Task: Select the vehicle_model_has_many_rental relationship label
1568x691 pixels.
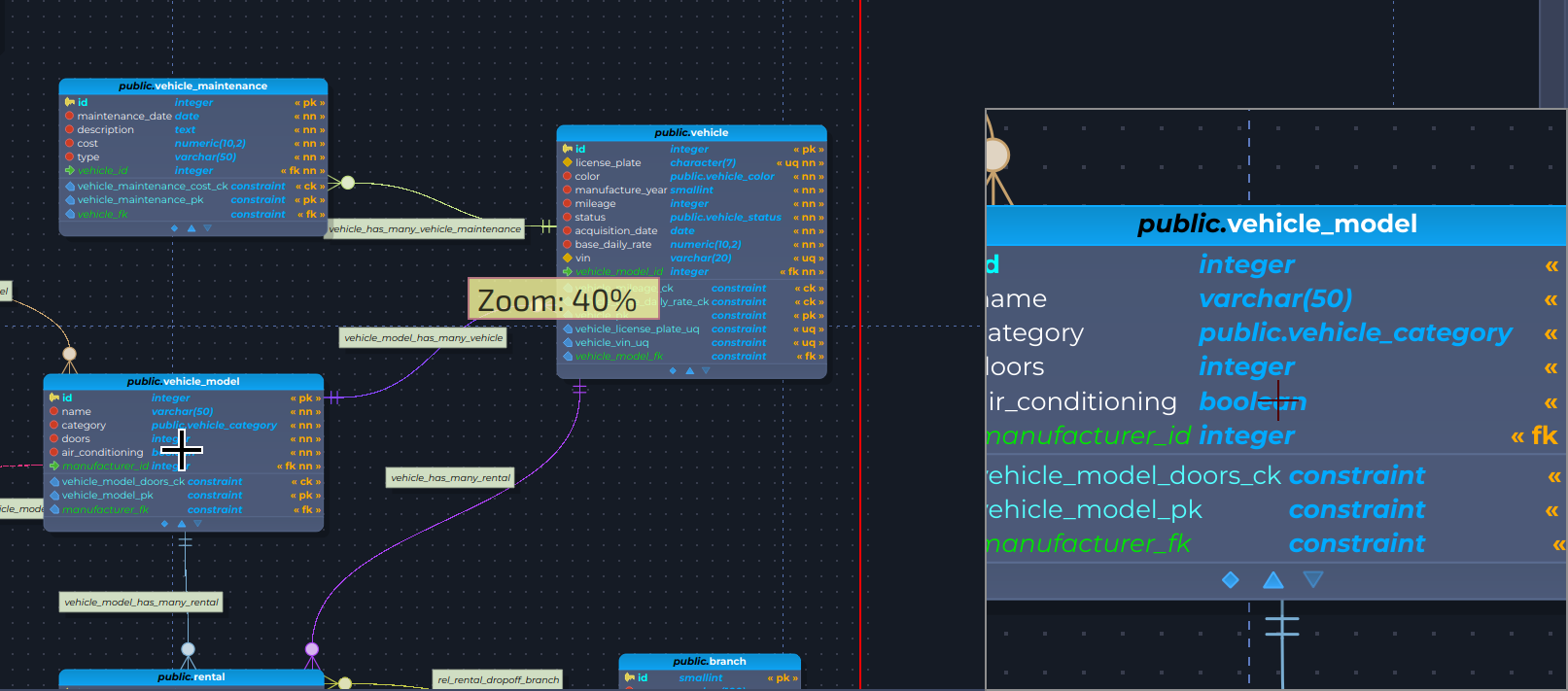Action: (141, 603)
